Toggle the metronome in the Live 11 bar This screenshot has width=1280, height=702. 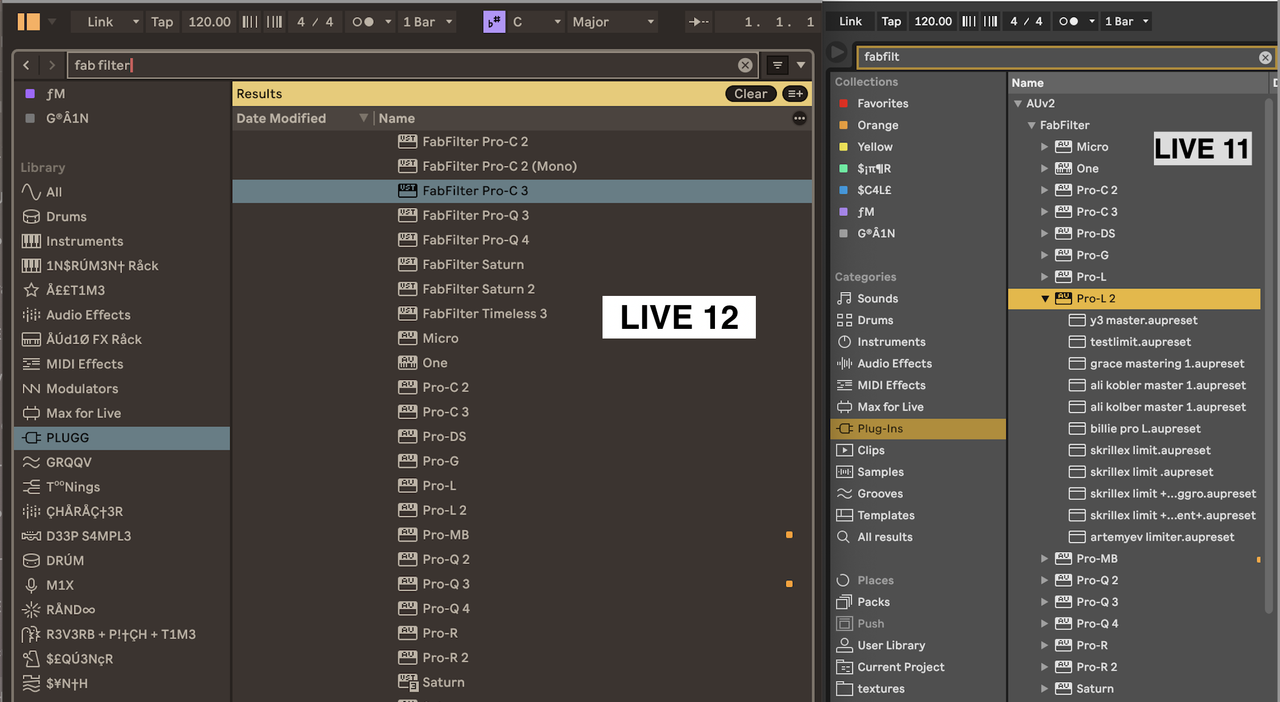pyautogui.click(x=1067, y=21)
